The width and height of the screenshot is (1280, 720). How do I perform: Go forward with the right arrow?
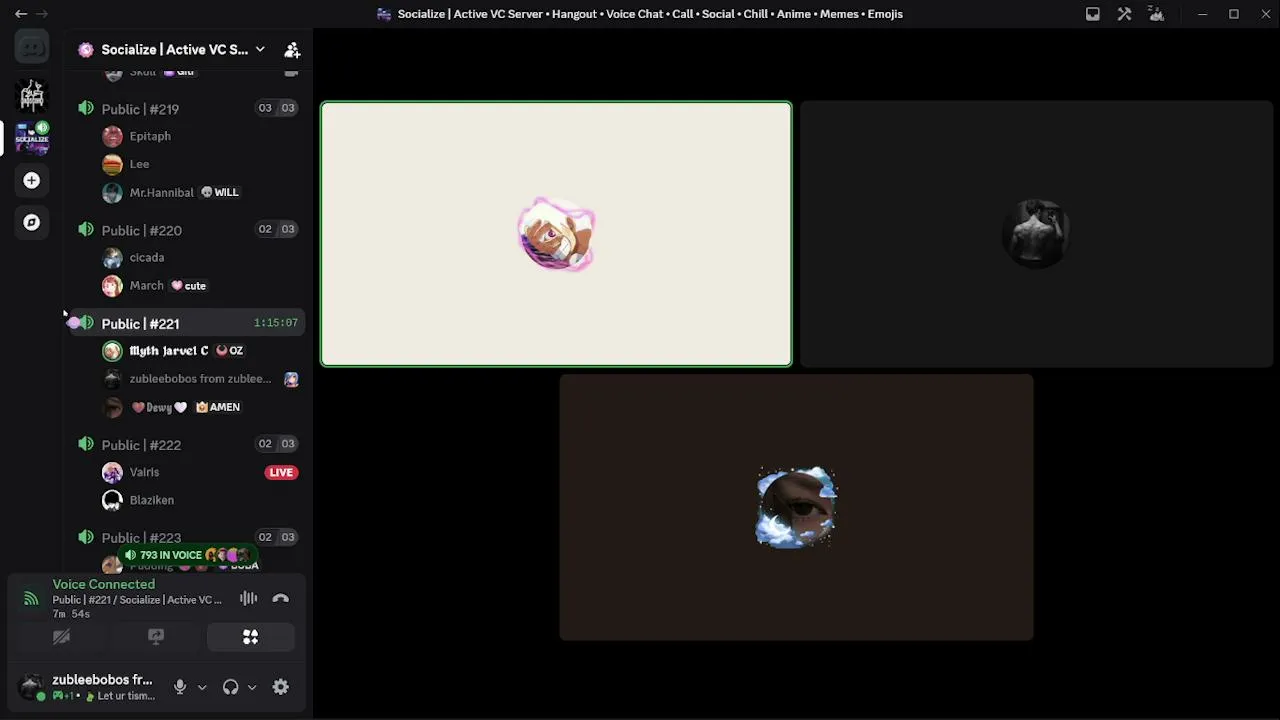[x=42, y=14]
